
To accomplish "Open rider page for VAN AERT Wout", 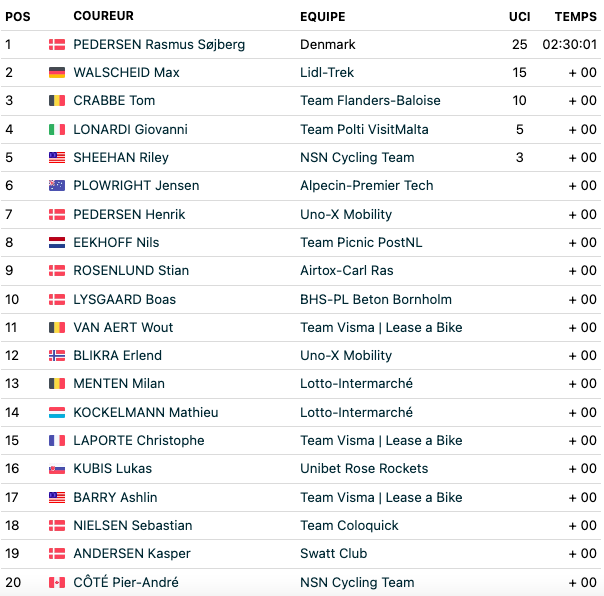I will pyautogui.click(x=123, y=327).
